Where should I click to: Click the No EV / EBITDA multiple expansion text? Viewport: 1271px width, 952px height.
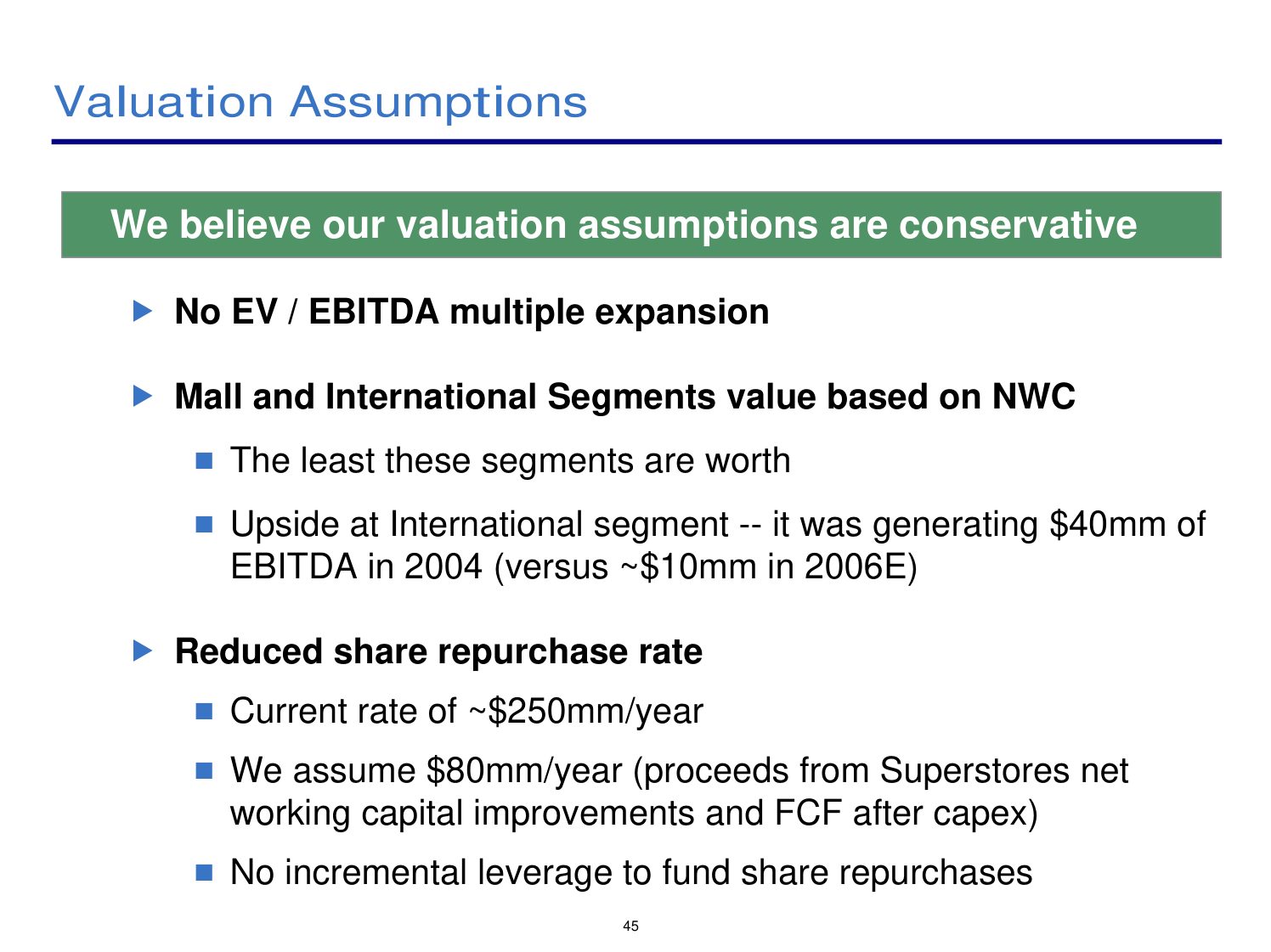pos(472,312)
